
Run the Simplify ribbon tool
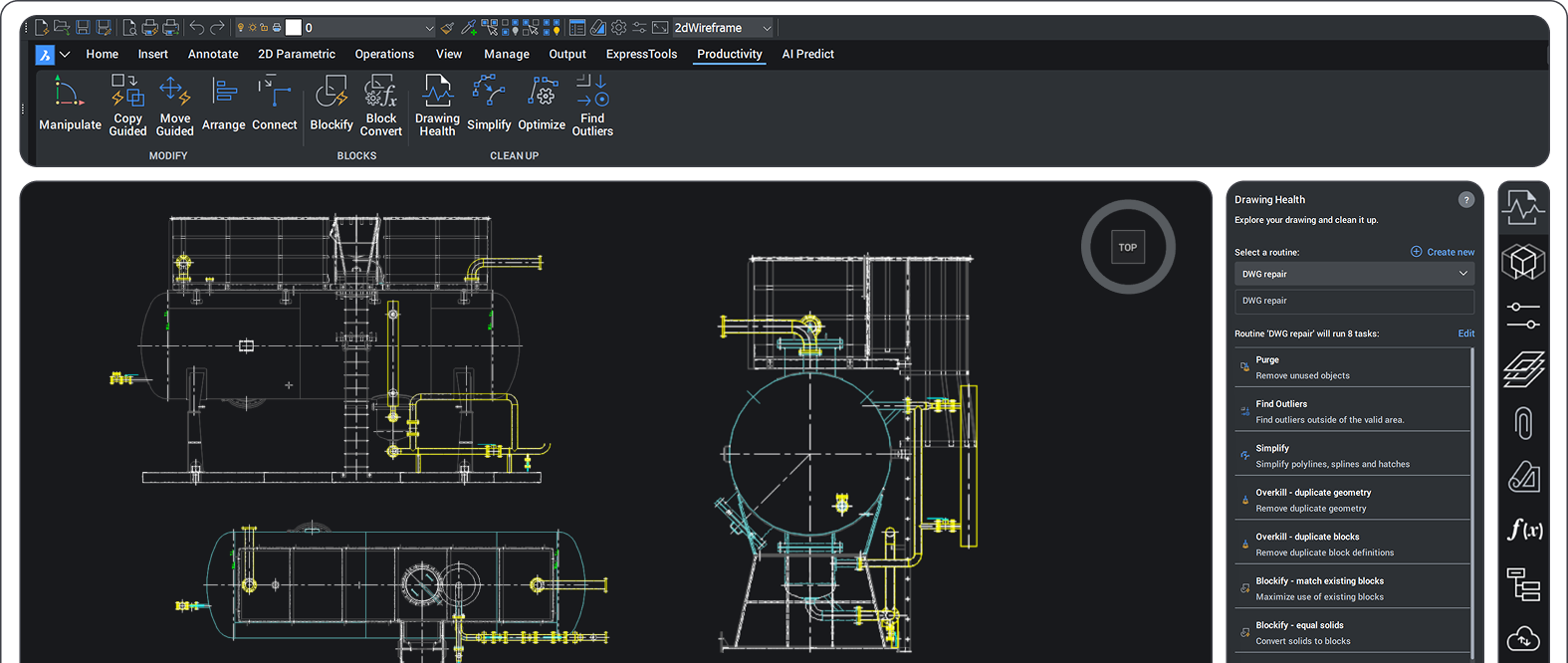[x=489, y=104]
